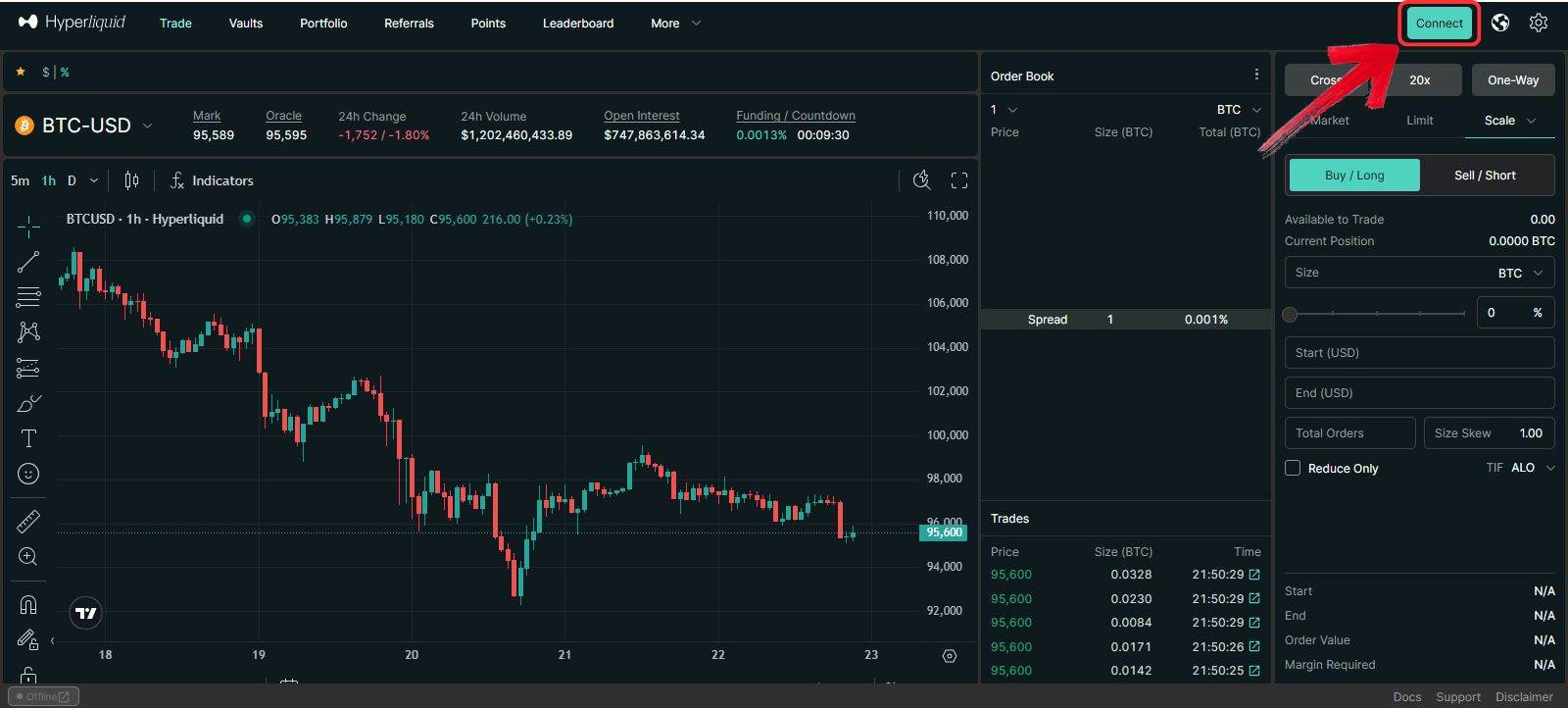Click the TradingView logo on chart
Viewport: 1568px width, 708px height.
[x=86, y=613]
